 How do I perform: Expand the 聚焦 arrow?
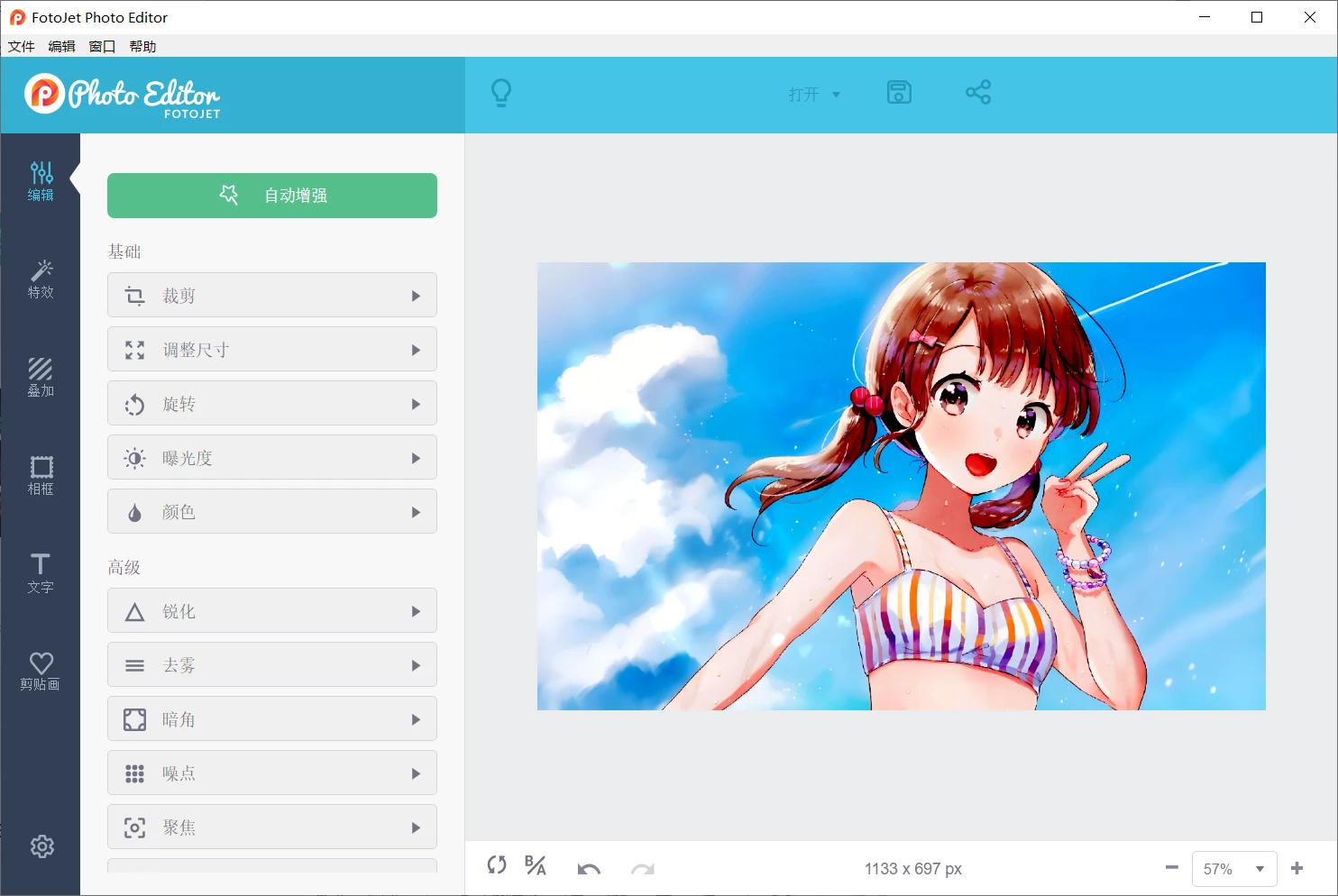point(416,827)
